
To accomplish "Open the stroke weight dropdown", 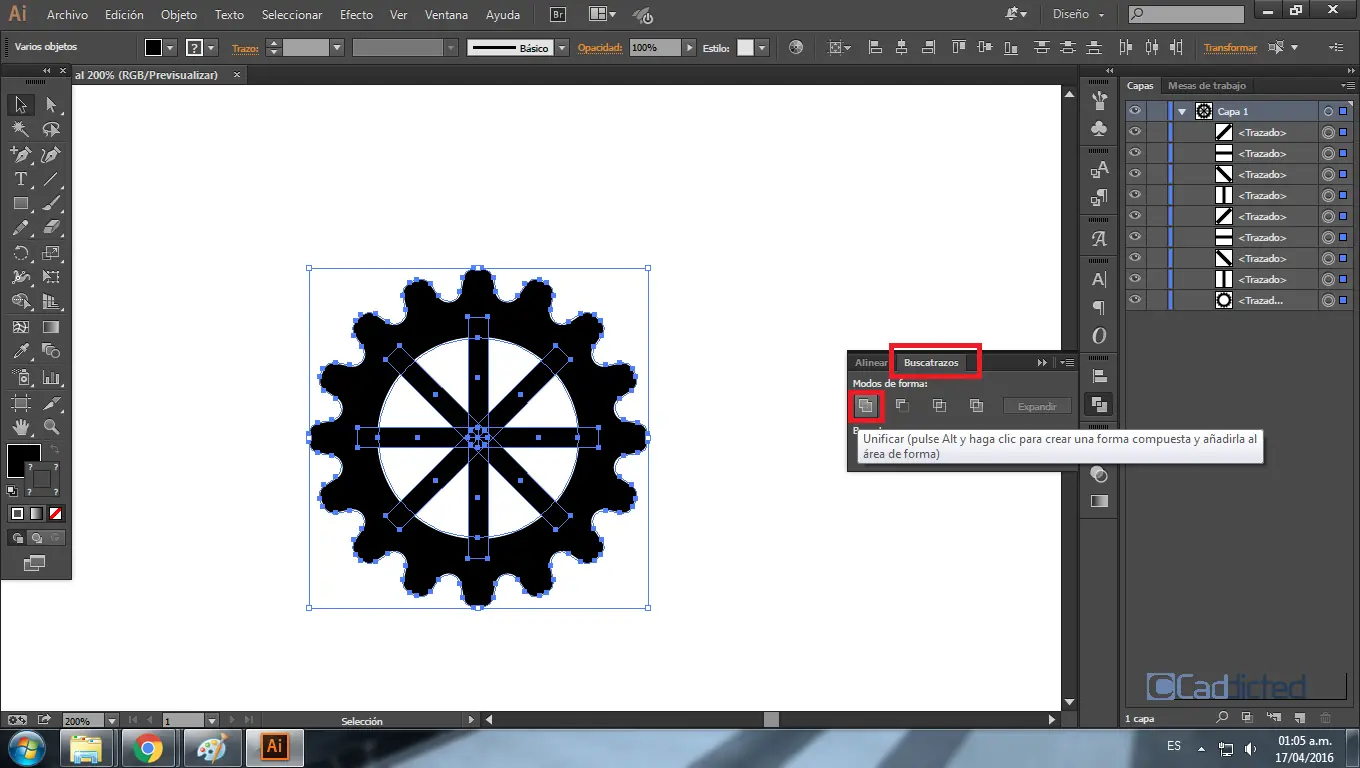I will (x=337, y=47).
